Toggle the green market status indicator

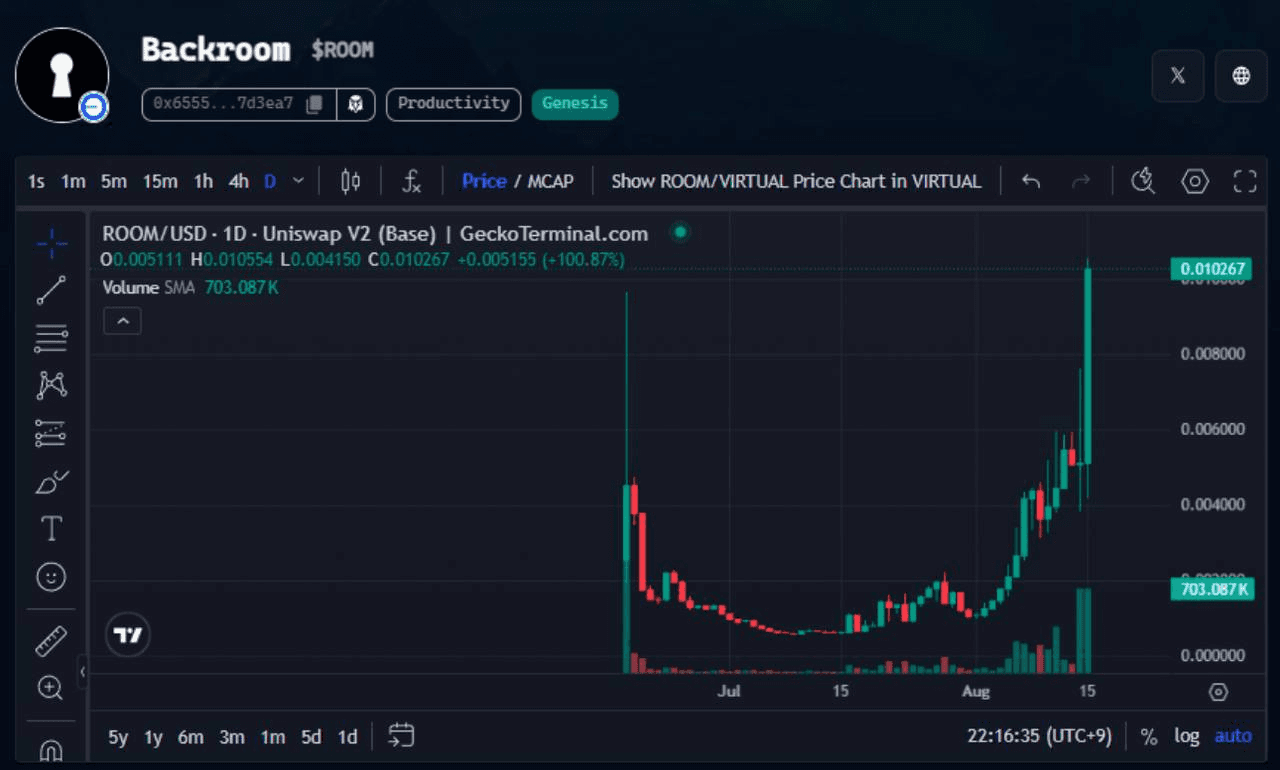tap(680, 233)
